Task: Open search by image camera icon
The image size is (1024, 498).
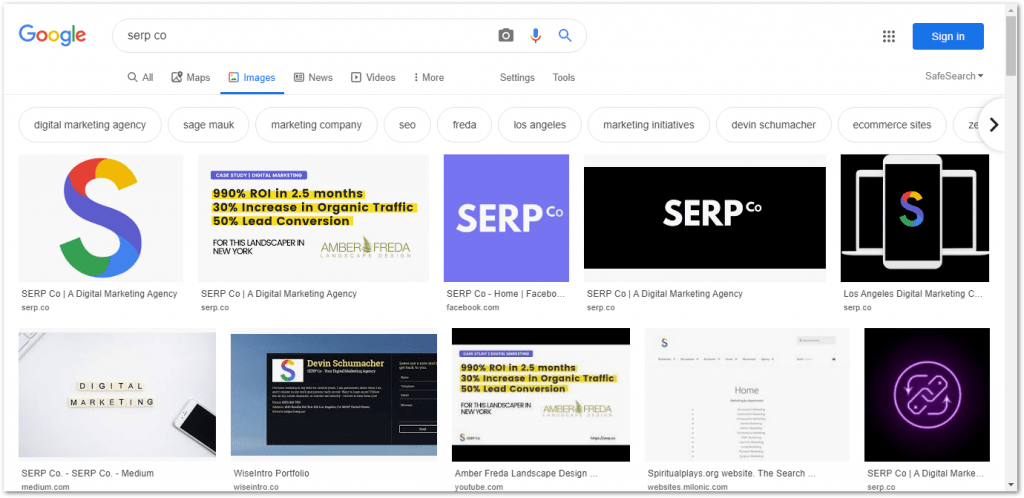Action: (x=506, y=35)
